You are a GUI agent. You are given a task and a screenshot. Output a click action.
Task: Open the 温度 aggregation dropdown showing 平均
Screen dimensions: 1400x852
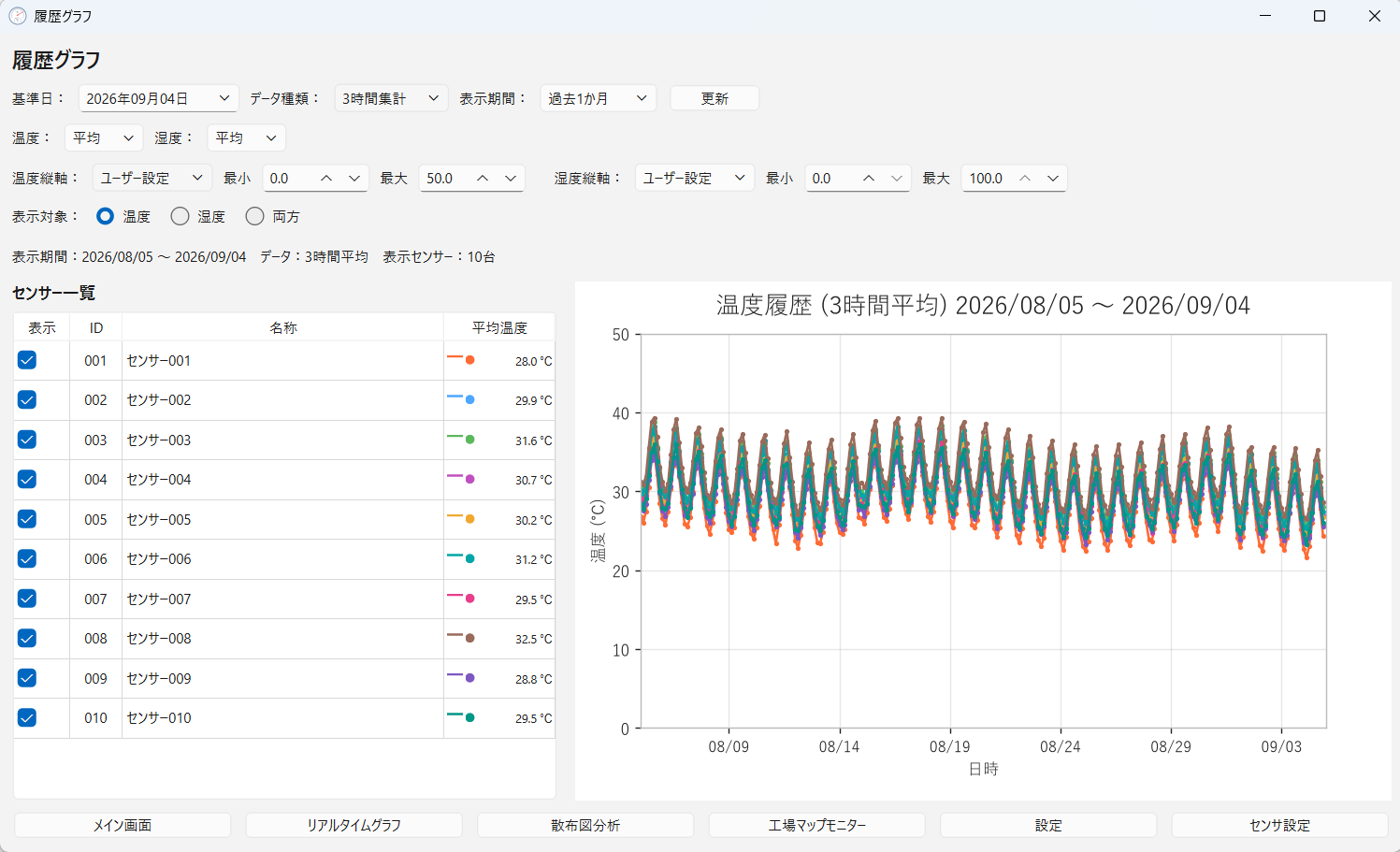click(104, 137)
